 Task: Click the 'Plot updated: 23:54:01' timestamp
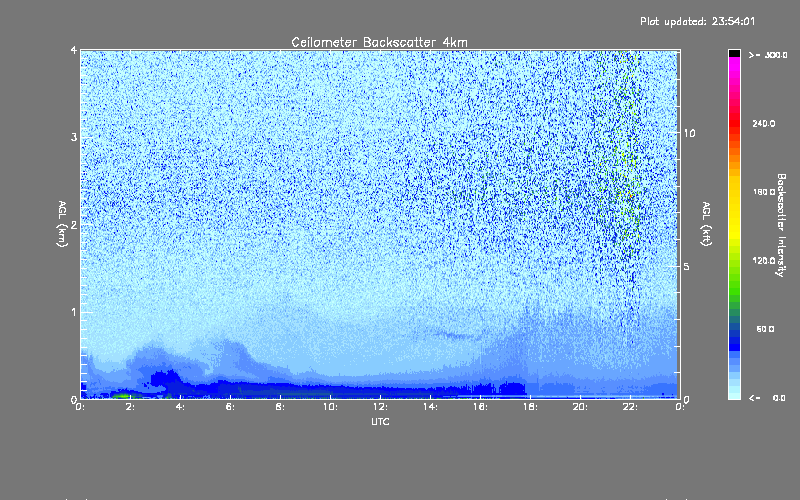click(697, 21)
